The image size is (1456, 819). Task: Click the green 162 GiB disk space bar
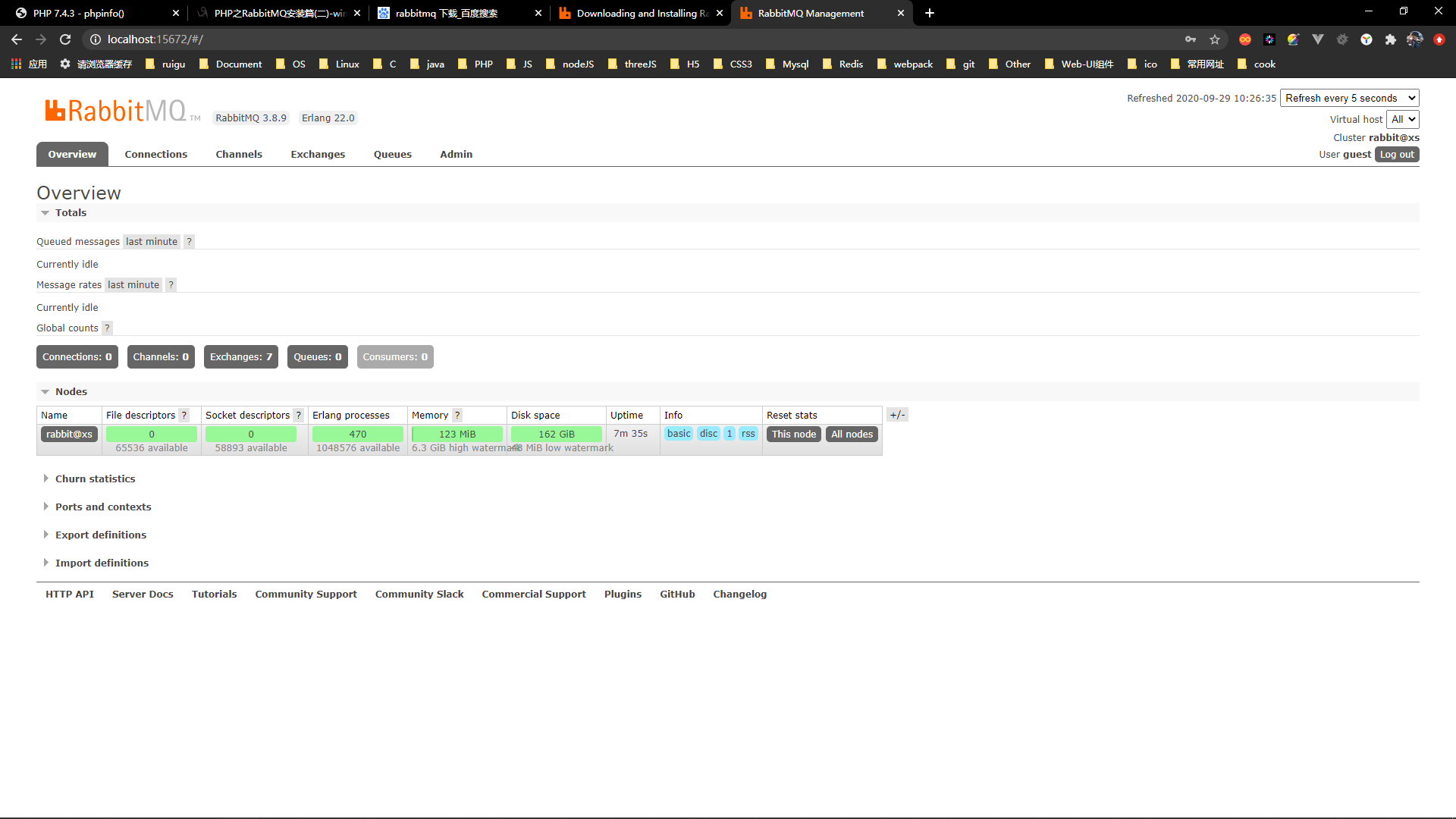[x=557, y=435]
